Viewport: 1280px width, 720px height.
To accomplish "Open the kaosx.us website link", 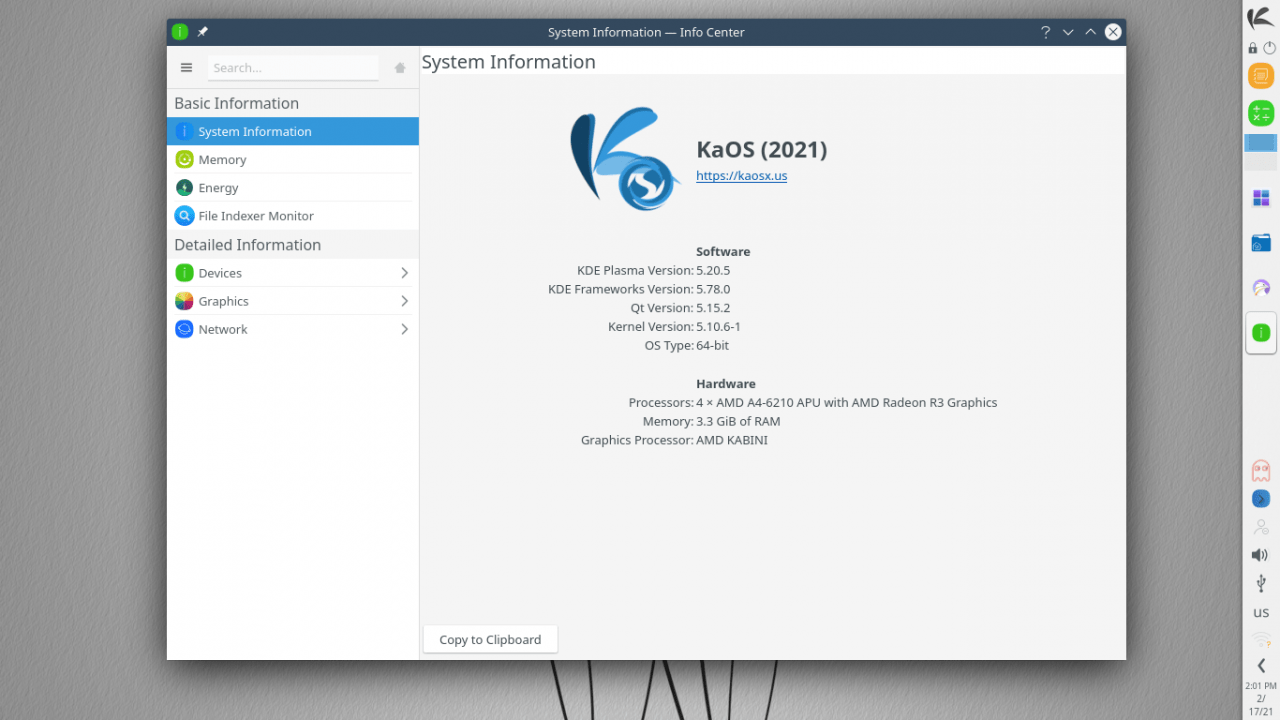I will pyautogui.click(x=741, y=176).
